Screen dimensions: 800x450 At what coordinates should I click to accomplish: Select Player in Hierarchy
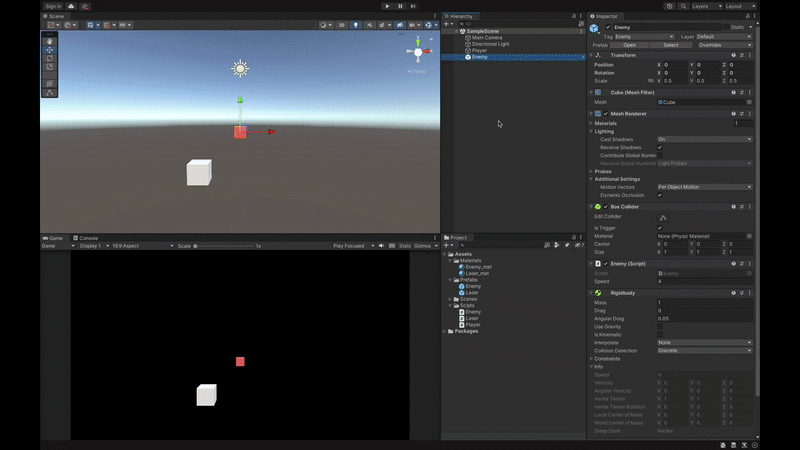(479, 51)
